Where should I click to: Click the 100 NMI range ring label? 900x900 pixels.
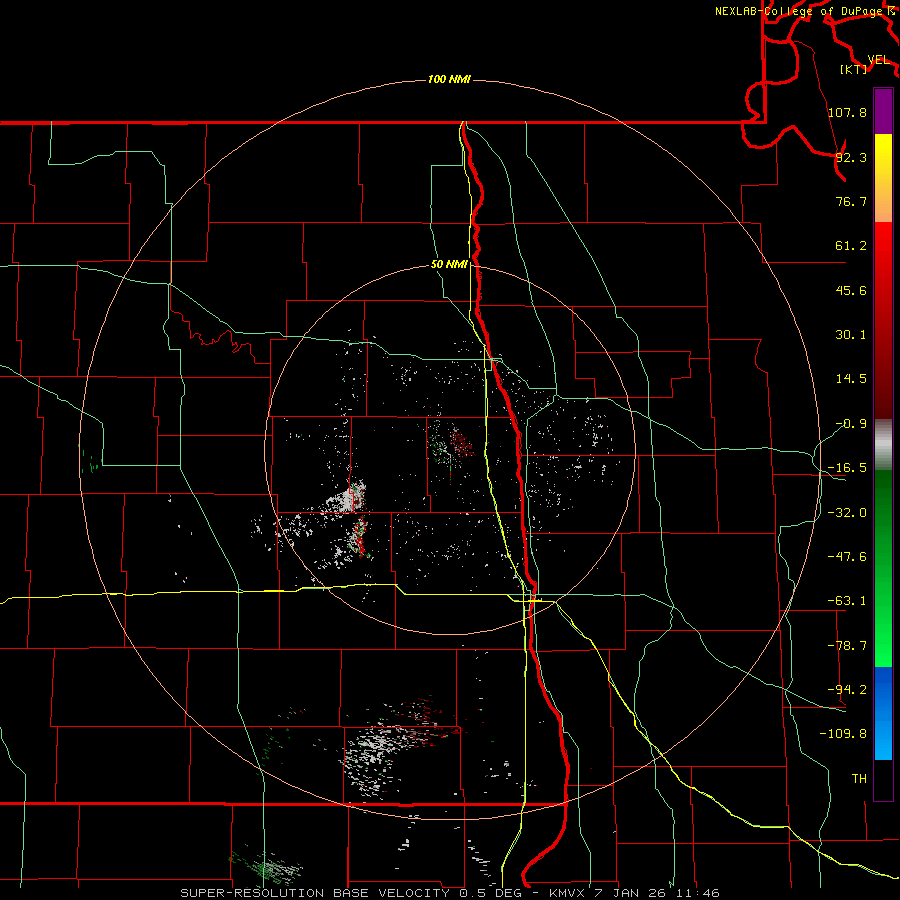[449, 79]
